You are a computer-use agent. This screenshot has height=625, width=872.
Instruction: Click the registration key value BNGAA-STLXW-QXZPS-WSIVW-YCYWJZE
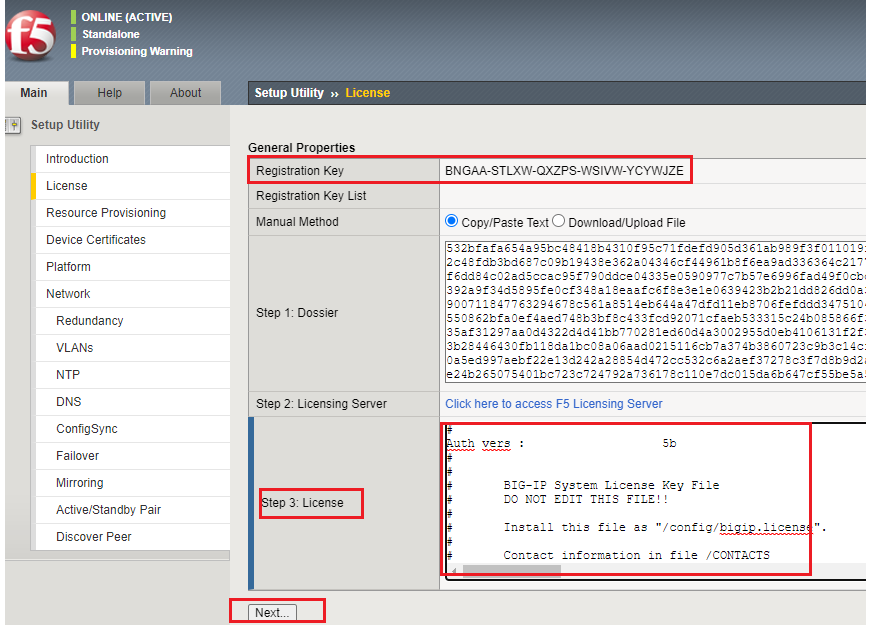pyautogui.click(x=564, y=171)
